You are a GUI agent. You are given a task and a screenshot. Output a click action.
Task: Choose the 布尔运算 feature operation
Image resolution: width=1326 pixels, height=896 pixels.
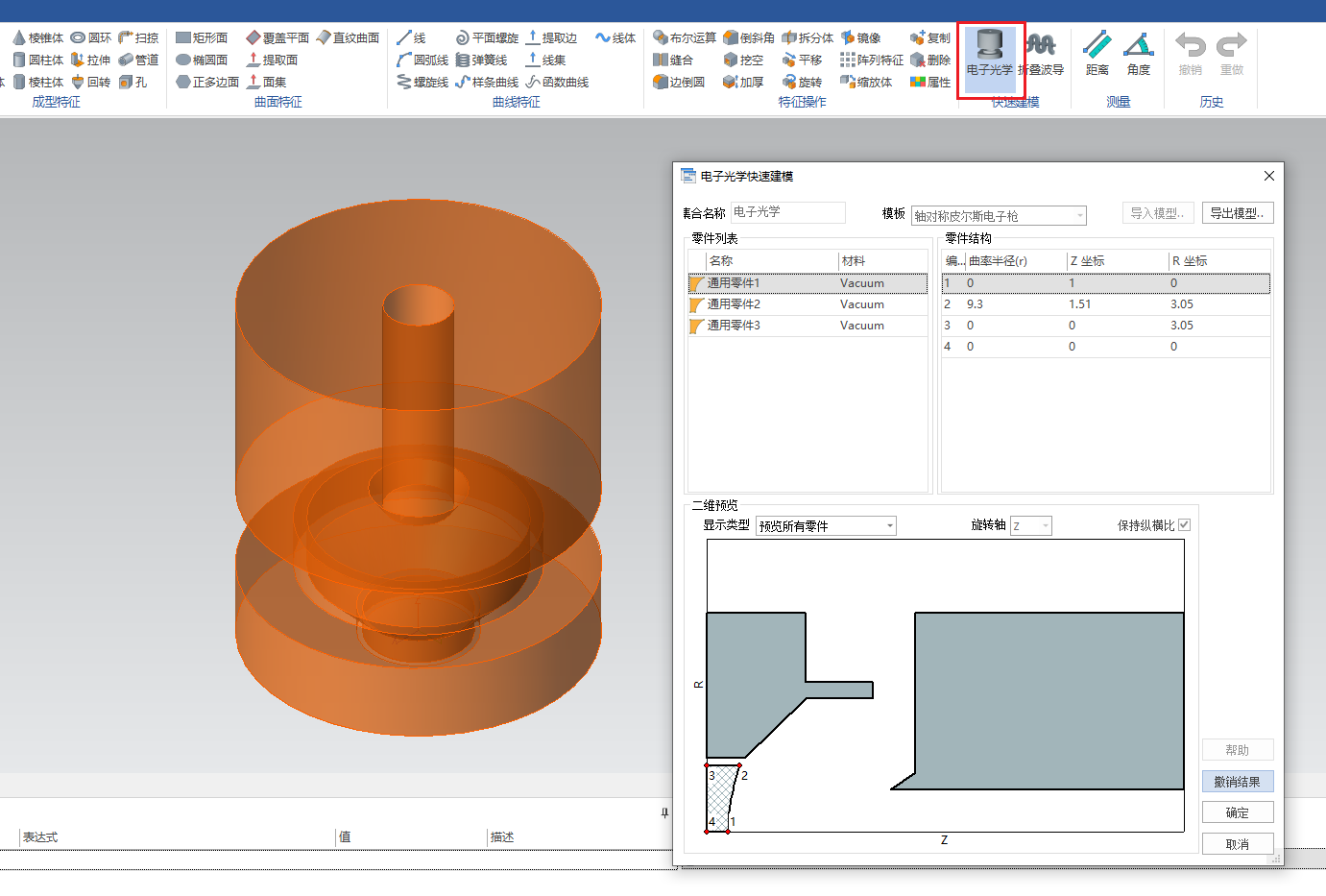point(685,37)
